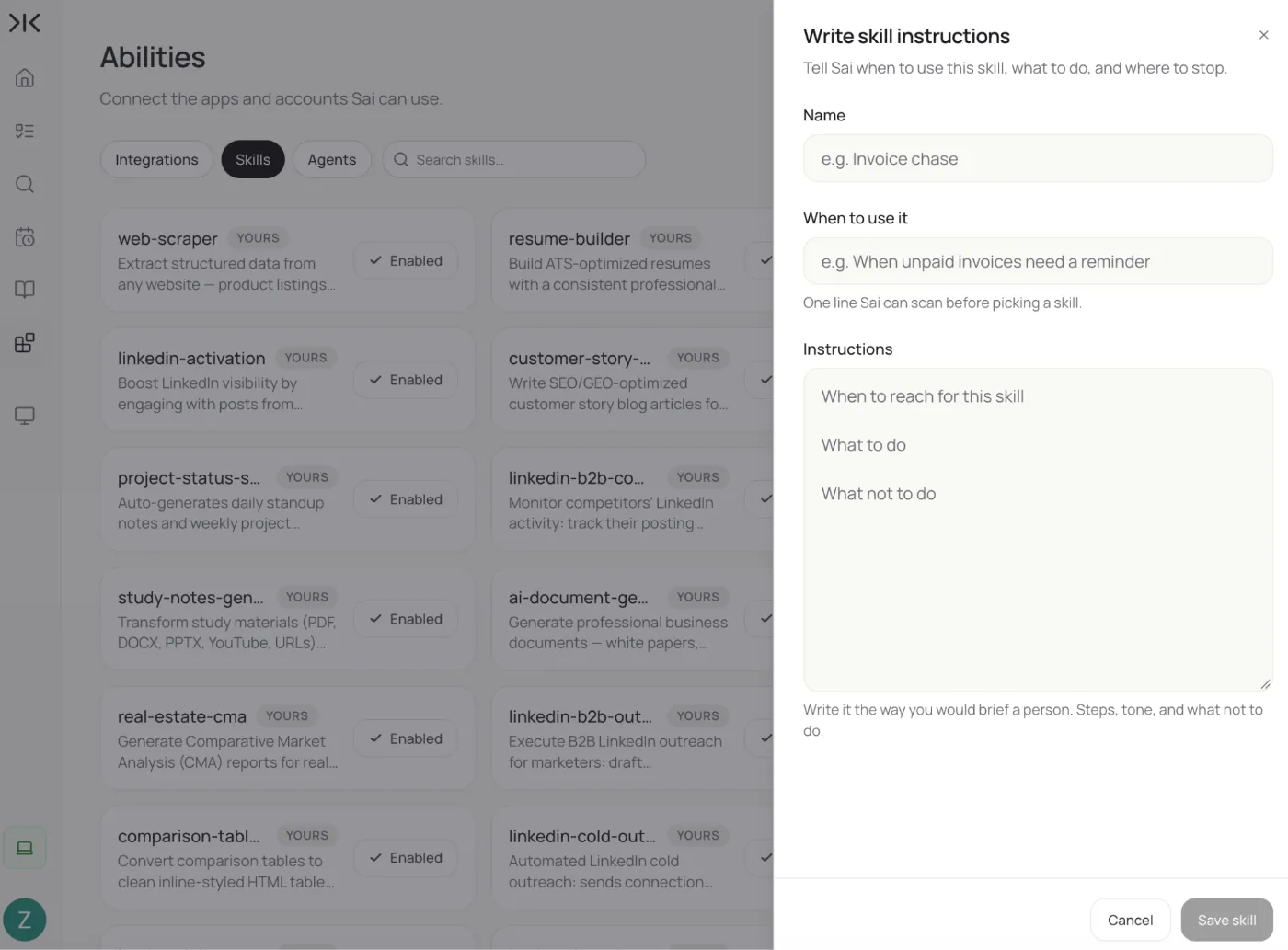Screen dimensions: 1288x950
Task: Click the Search skills input
Action: tap(513, 159)
